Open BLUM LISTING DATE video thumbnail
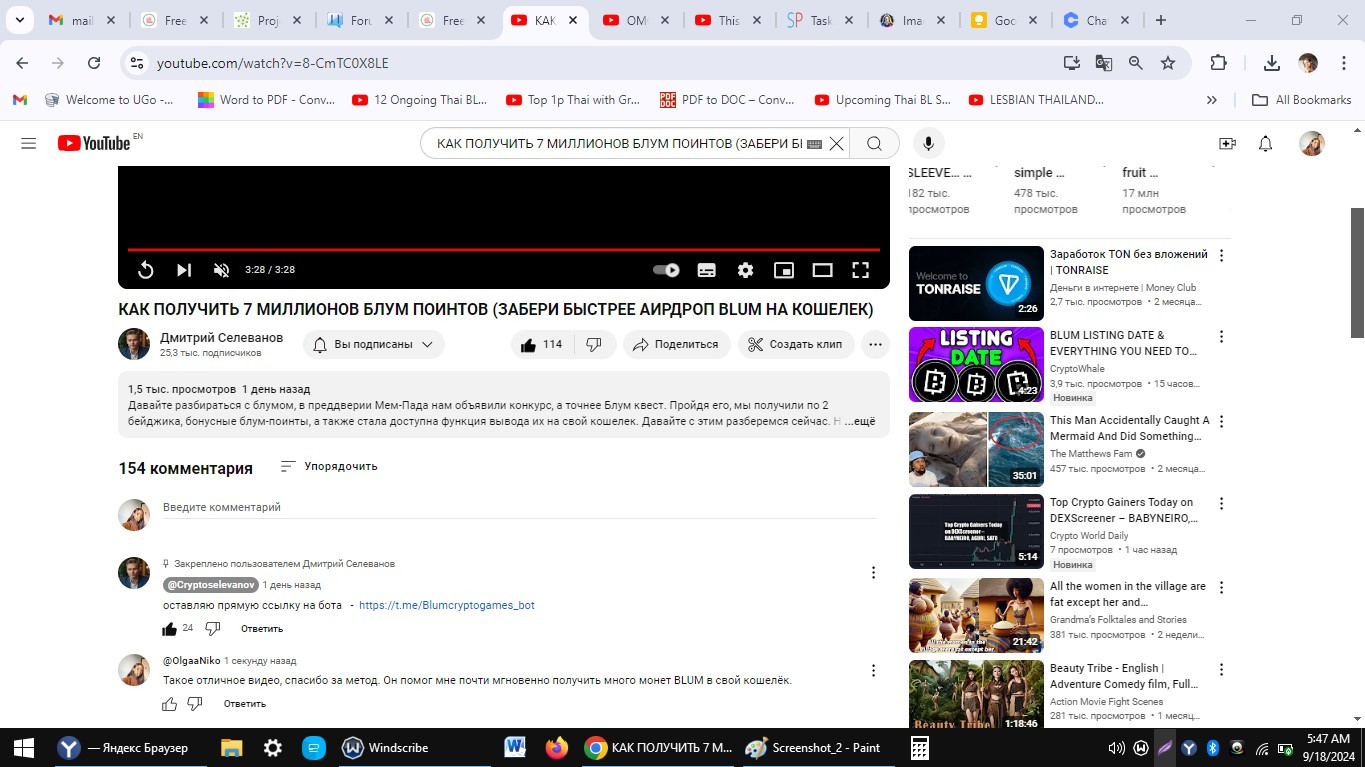Viewport: 1365px width, 767px height. click(x=976, y=365)
